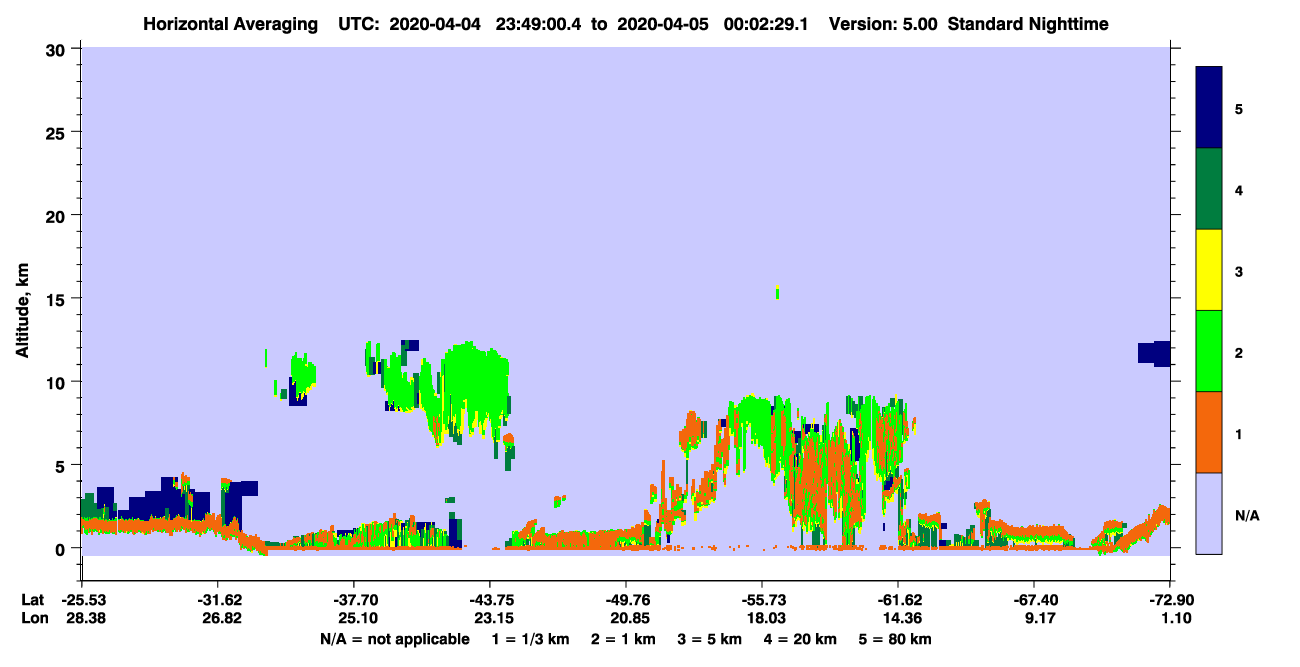Click the y-axis tick label 30
Viewport: 1300px width, 667px height.
(58, 48)
